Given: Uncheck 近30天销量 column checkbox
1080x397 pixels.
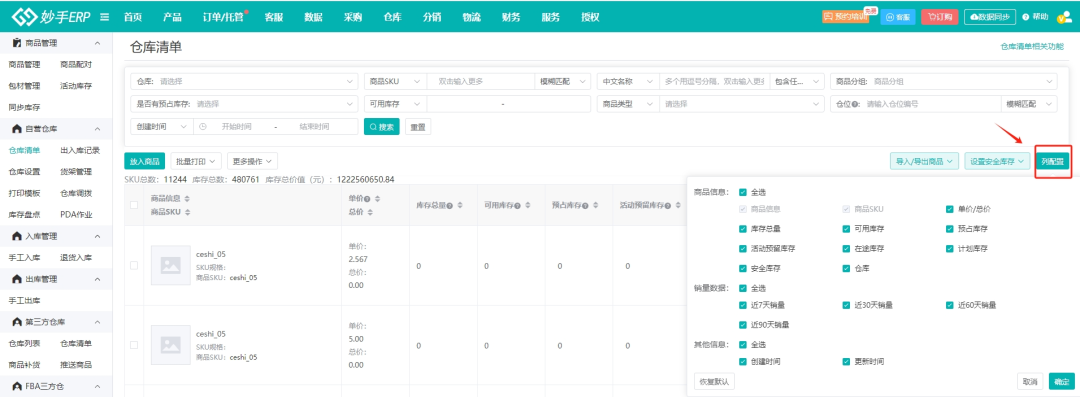Looking at the screenshot, I should [x=846, y=305].
